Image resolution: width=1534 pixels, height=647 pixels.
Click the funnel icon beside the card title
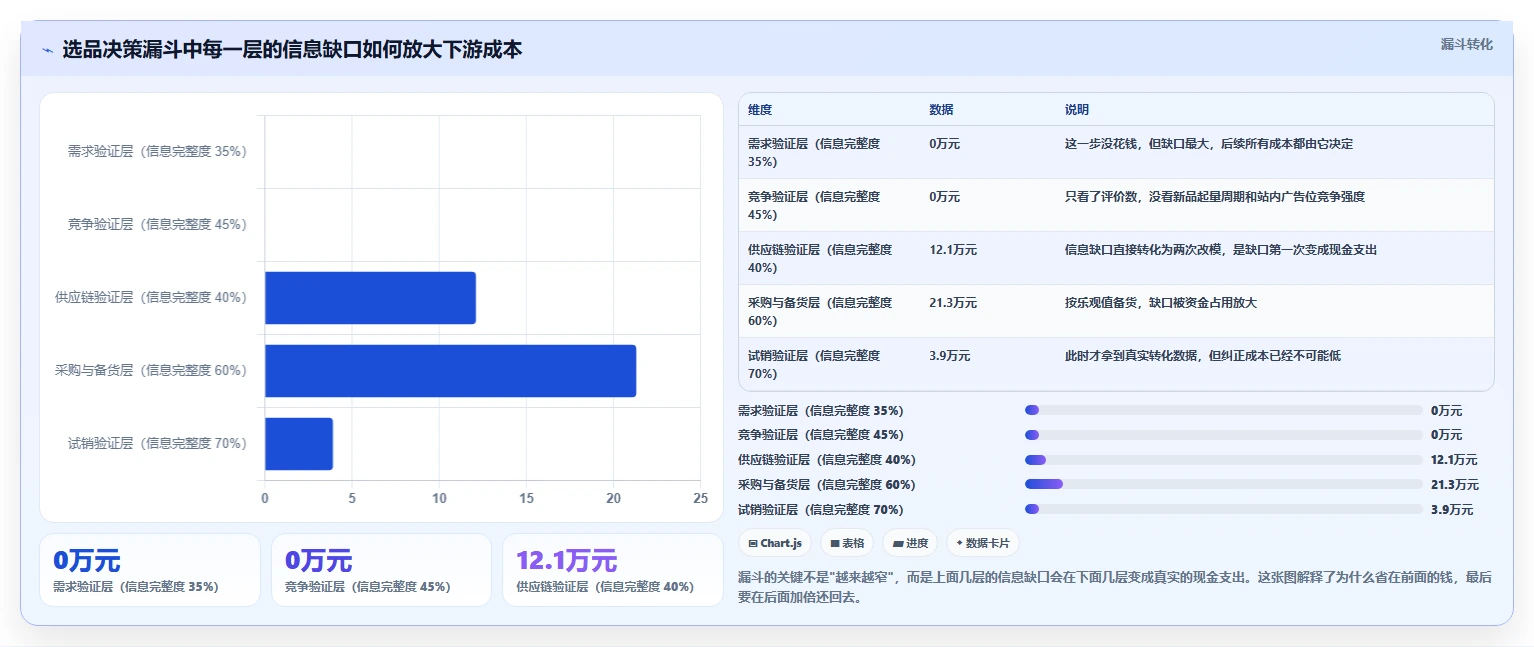[x=47, y=50]
